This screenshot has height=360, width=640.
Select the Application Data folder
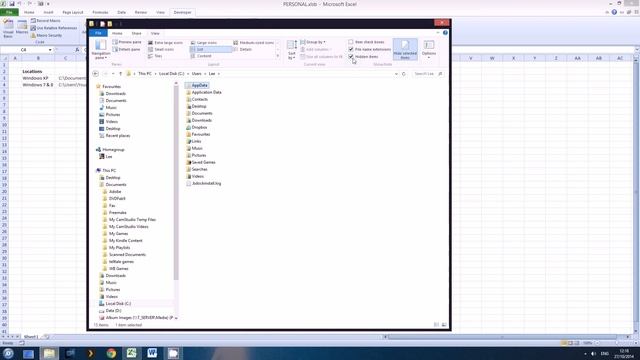pos(204,92)
